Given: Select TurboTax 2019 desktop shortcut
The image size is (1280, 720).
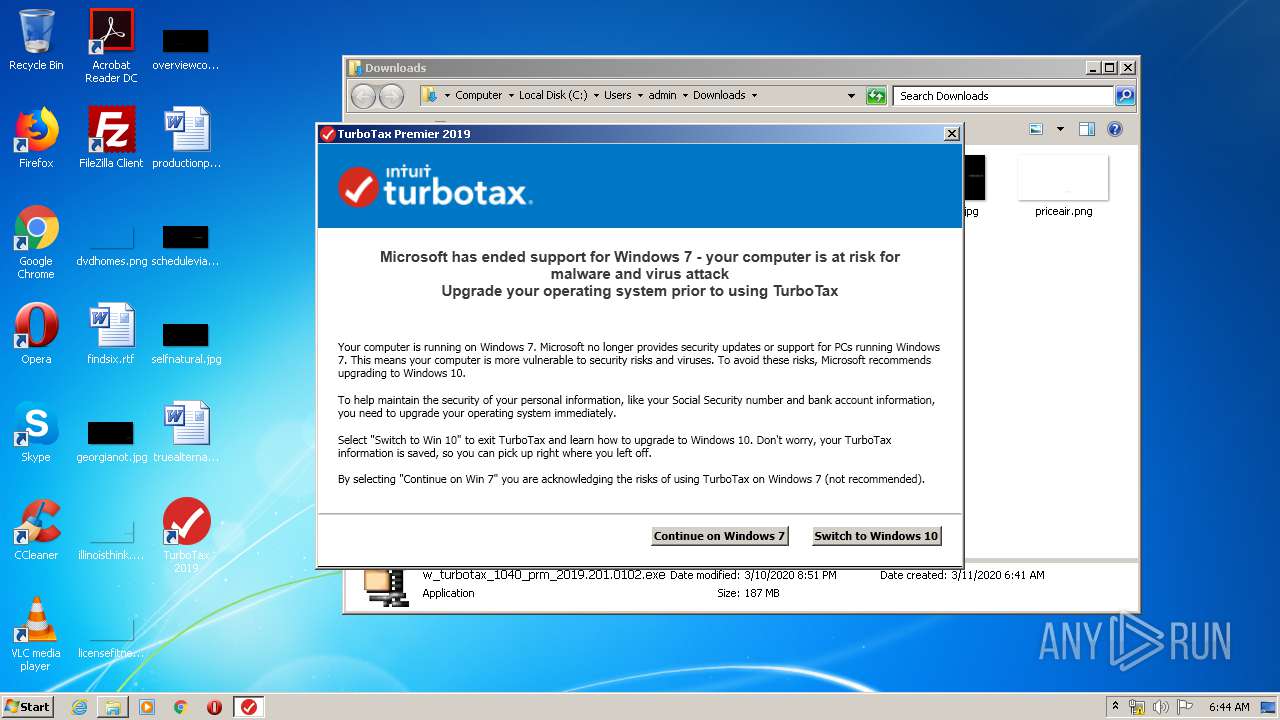Looking at the screenshot, I should pyautogui.click(x=186, y=536).
